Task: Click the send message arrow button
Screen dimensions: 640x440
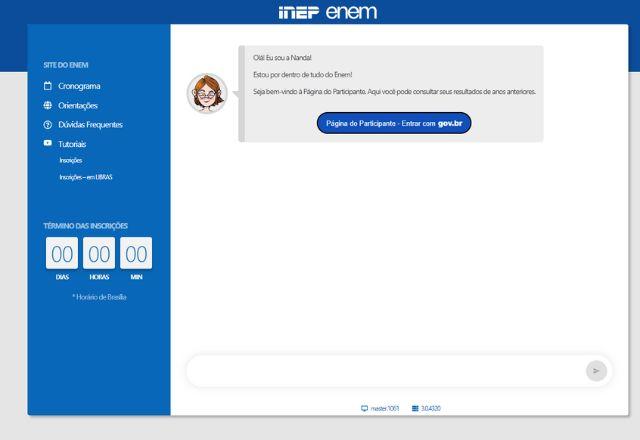Action: [x=596, y=371]
